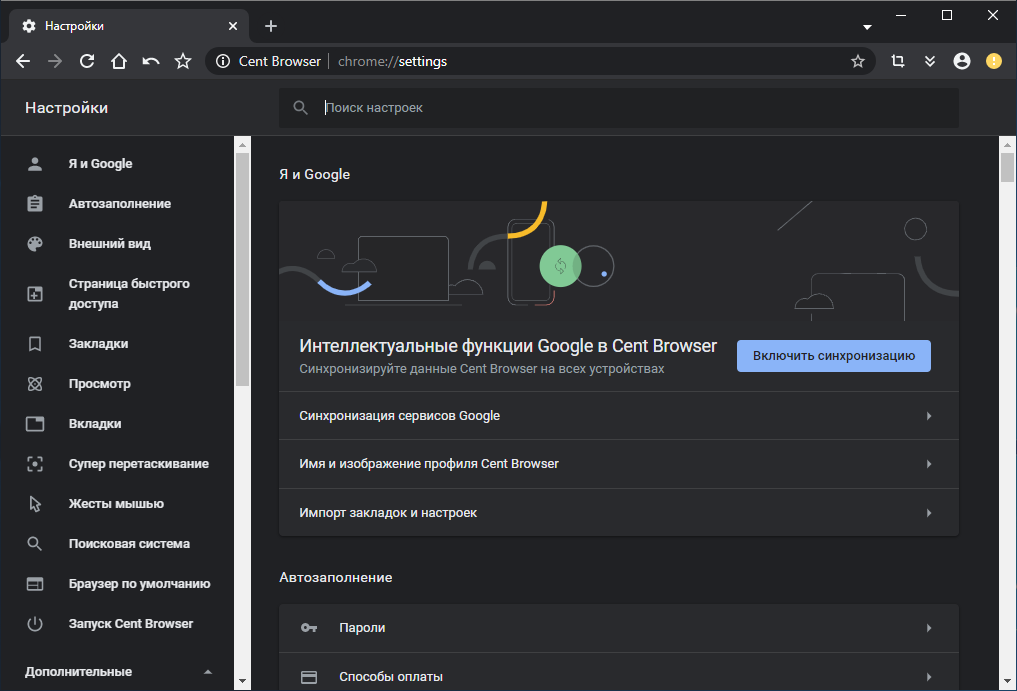Open new tab with plus button
The image size is (1017, 691).
[271, 26]
